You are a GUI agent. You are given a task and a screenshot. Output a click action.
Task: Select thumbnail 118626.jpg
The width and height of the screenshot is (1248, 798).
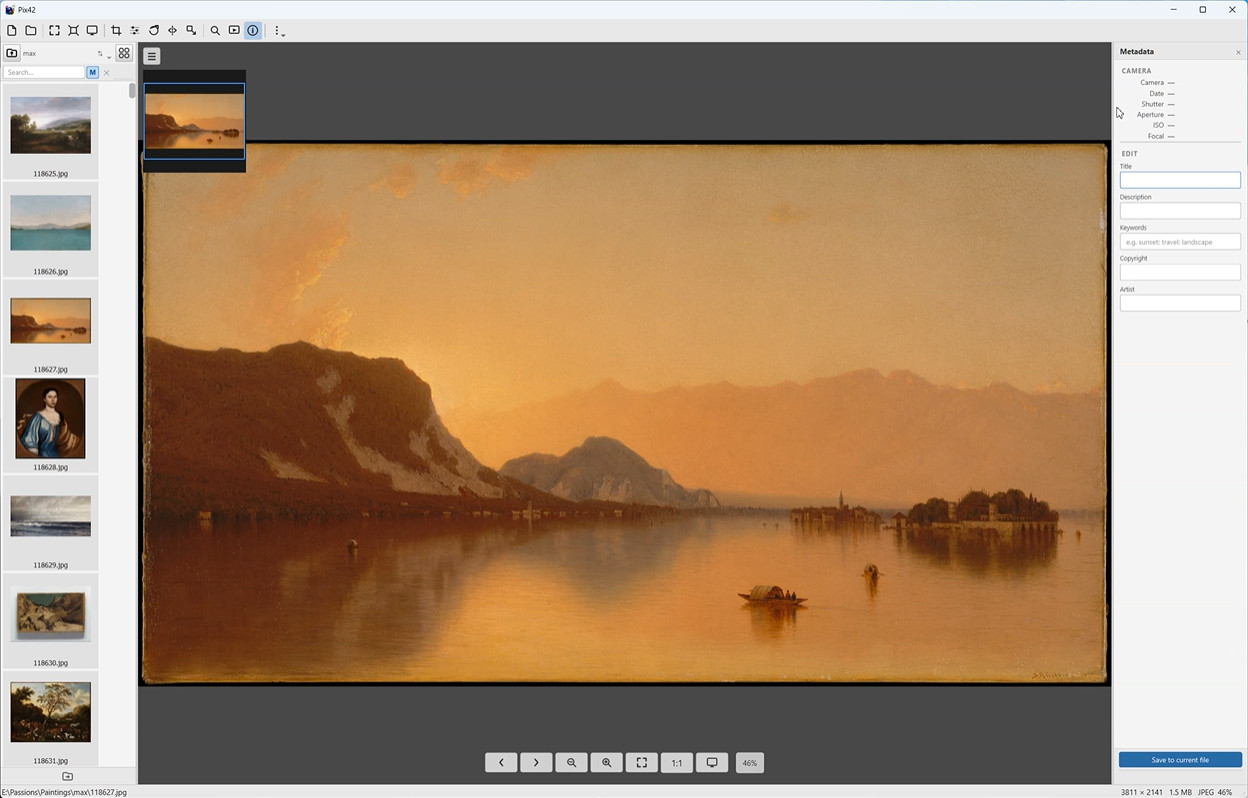[50, 223]
